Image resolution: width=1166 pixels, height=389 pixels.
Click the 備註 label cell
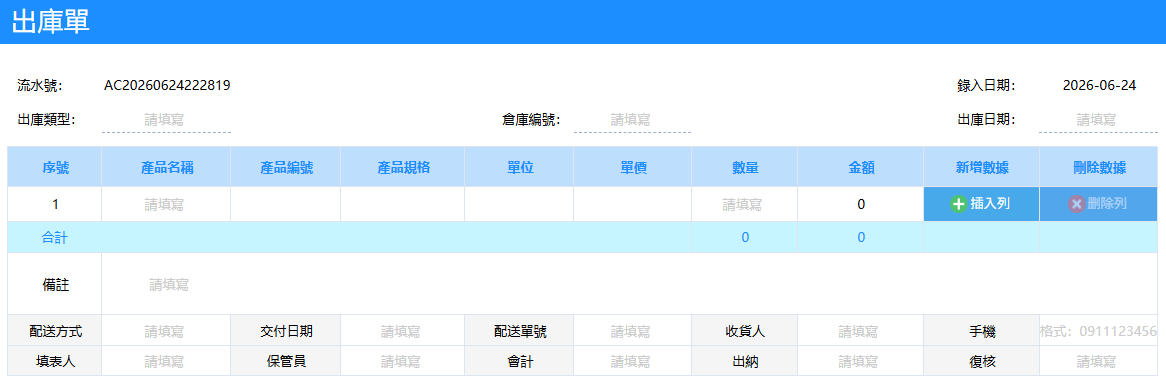[x=55, y=284]
